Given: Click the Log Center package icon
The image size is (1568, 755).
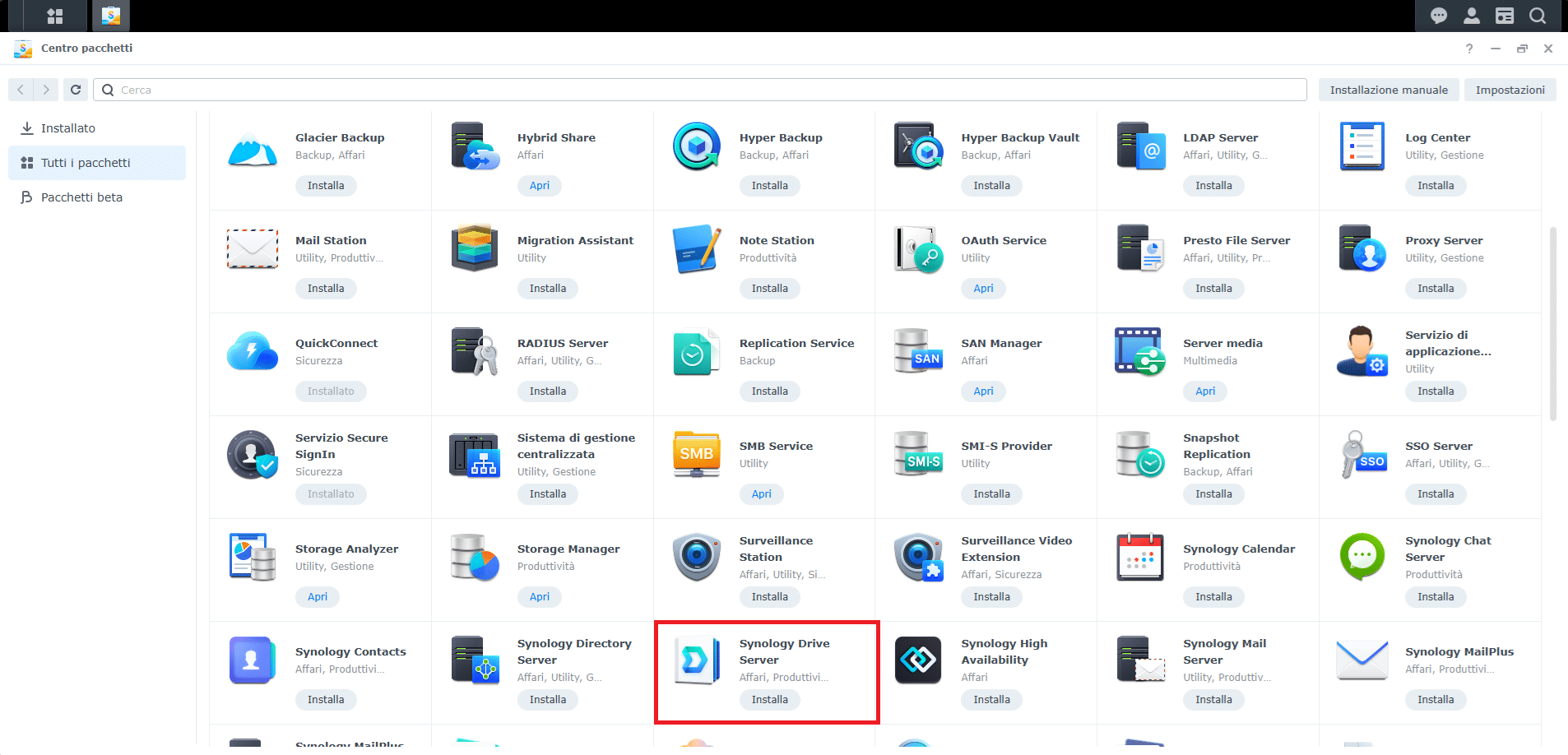Looking at the screenshot, I should tap(1362, 146).
